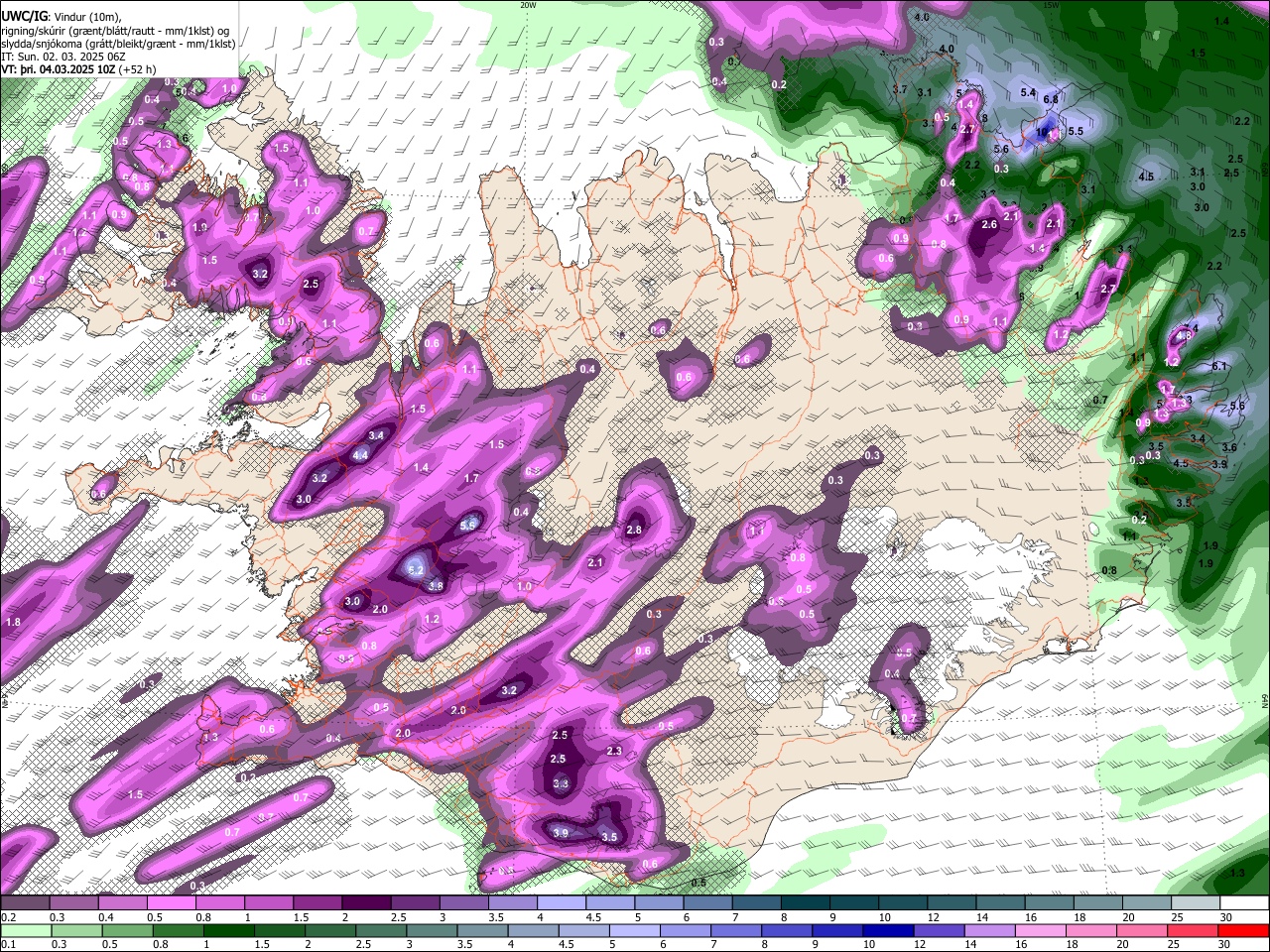Select the pale grey 25–30 snow legend swatch
Screen dimensions: 1270x952
point(1197,903)
